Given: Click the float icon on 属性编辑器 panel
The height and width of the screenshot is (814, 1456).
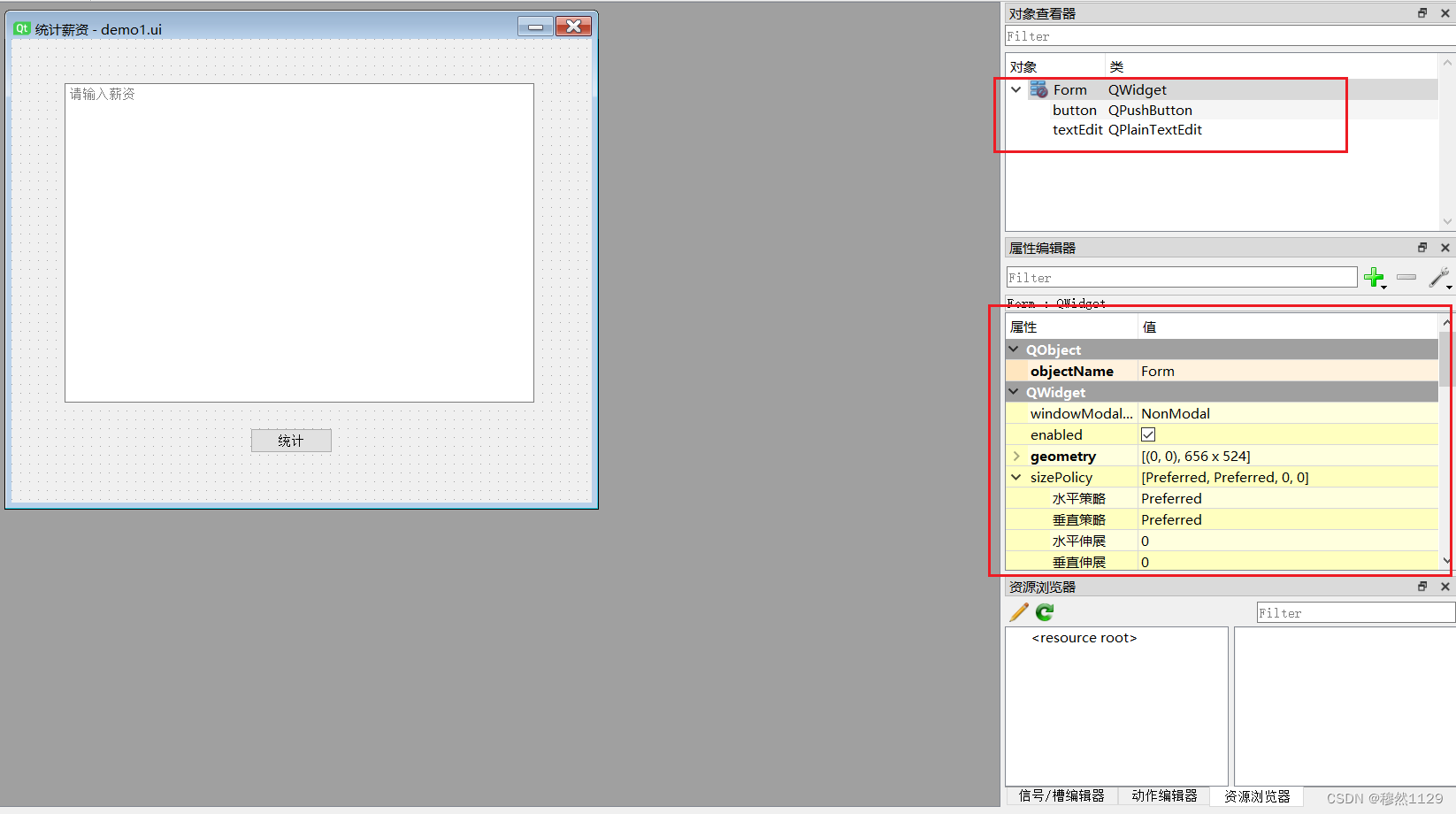Looking at the screenshot, I should click(1422, 248).
